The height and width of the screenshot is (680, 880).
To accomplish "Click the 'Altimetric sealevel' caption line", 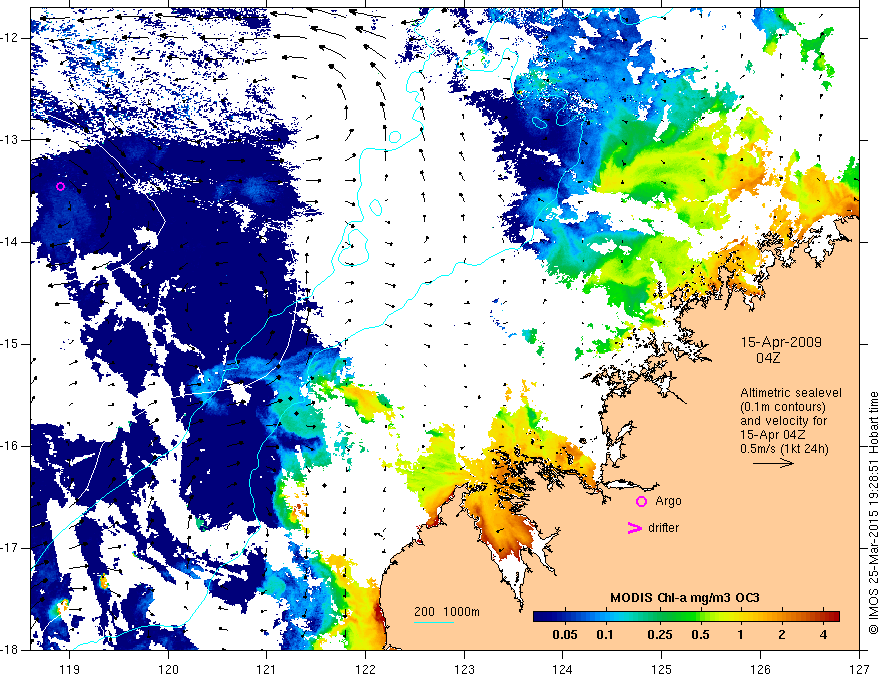I will click(790, 393).
